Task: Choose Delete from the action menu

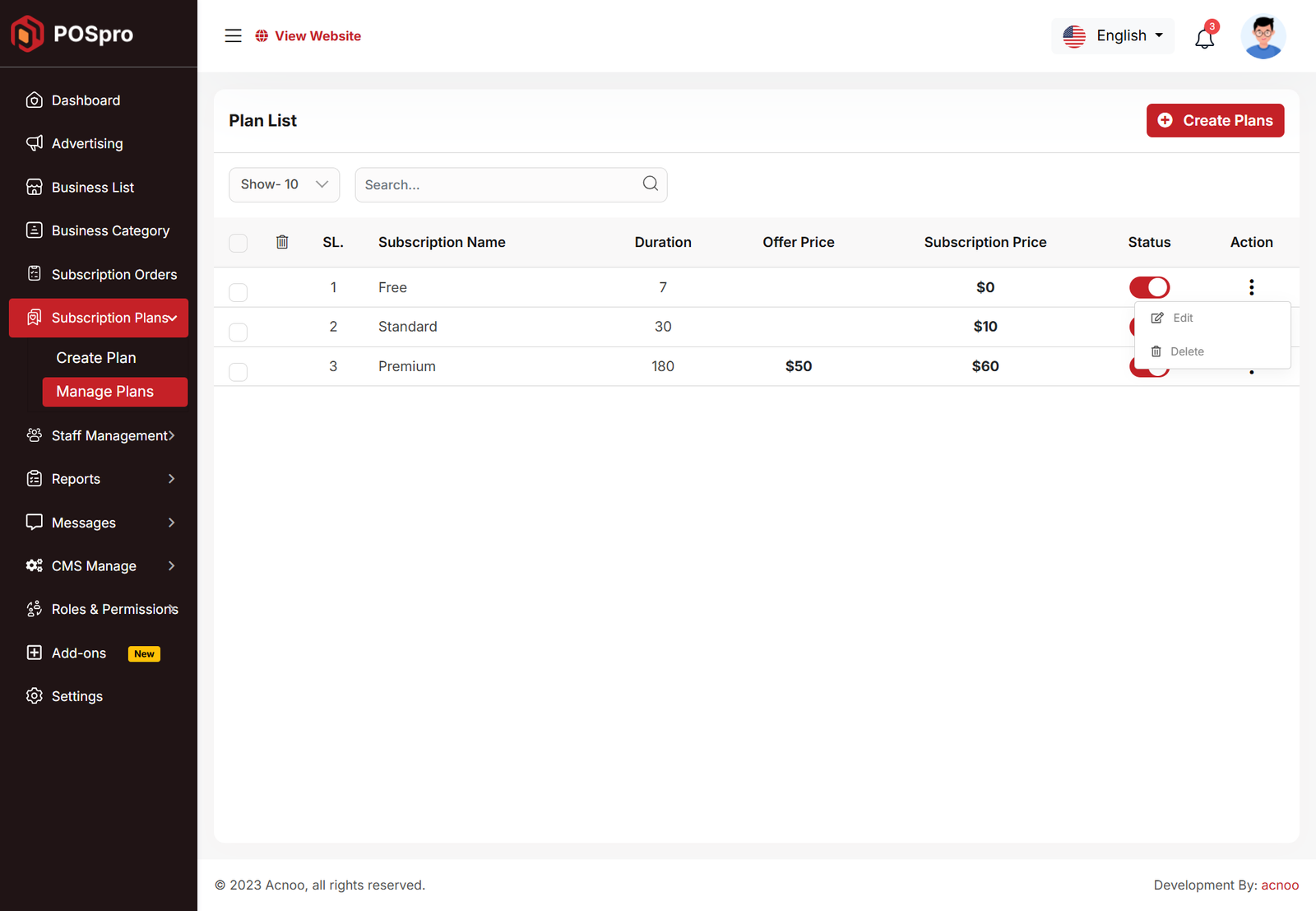Action: tap(1186, 351)
